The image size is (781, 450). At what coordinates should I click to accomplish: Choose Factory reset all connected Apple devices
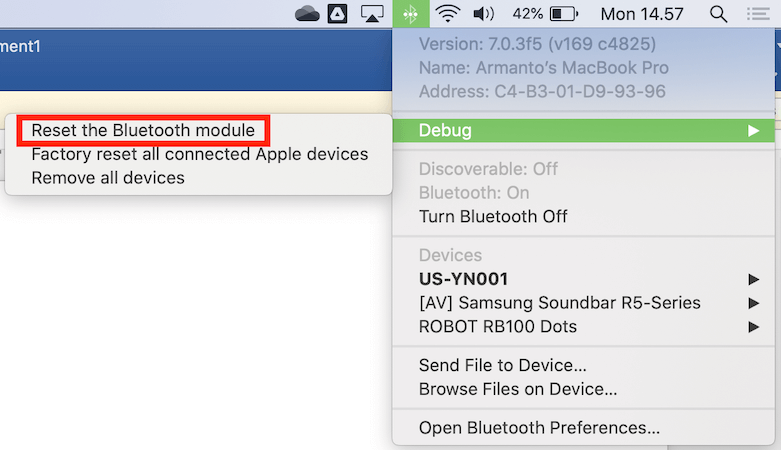tap(199, 154)
